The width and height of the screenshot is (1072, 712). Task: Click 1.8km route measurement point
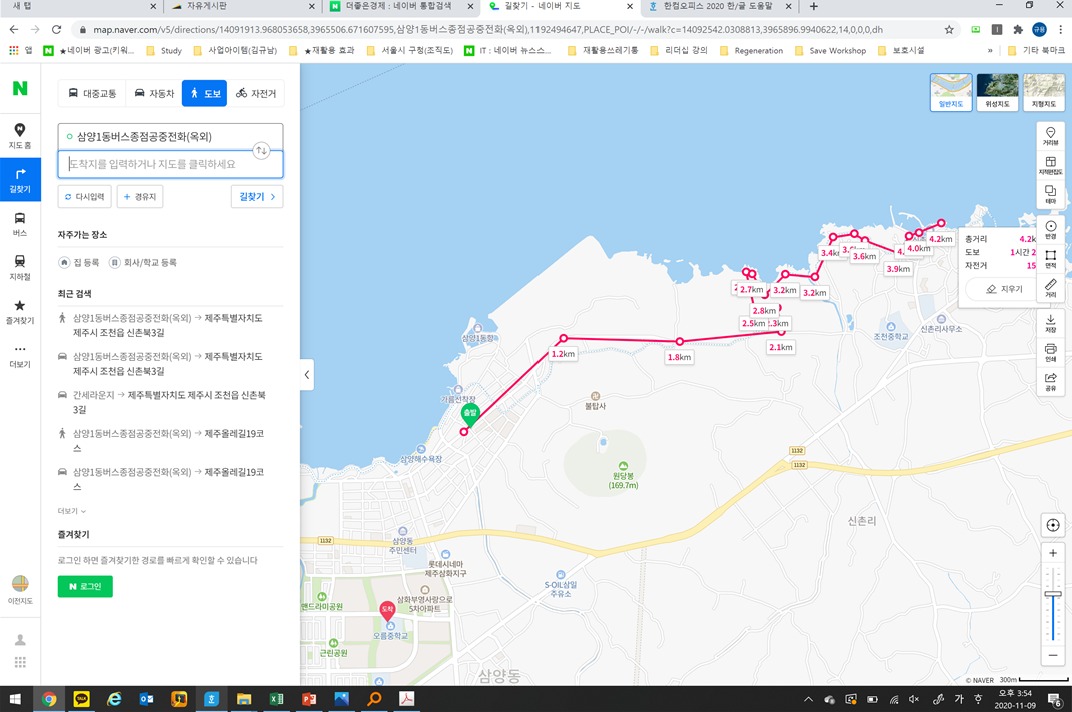click(x=679, y=341)
